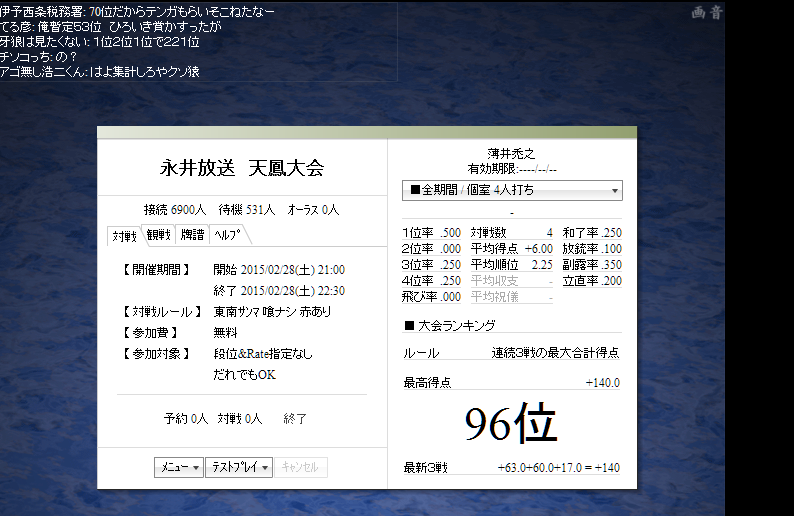
Task: Click the 予約 0人 count
Action: tap(186, 419)
